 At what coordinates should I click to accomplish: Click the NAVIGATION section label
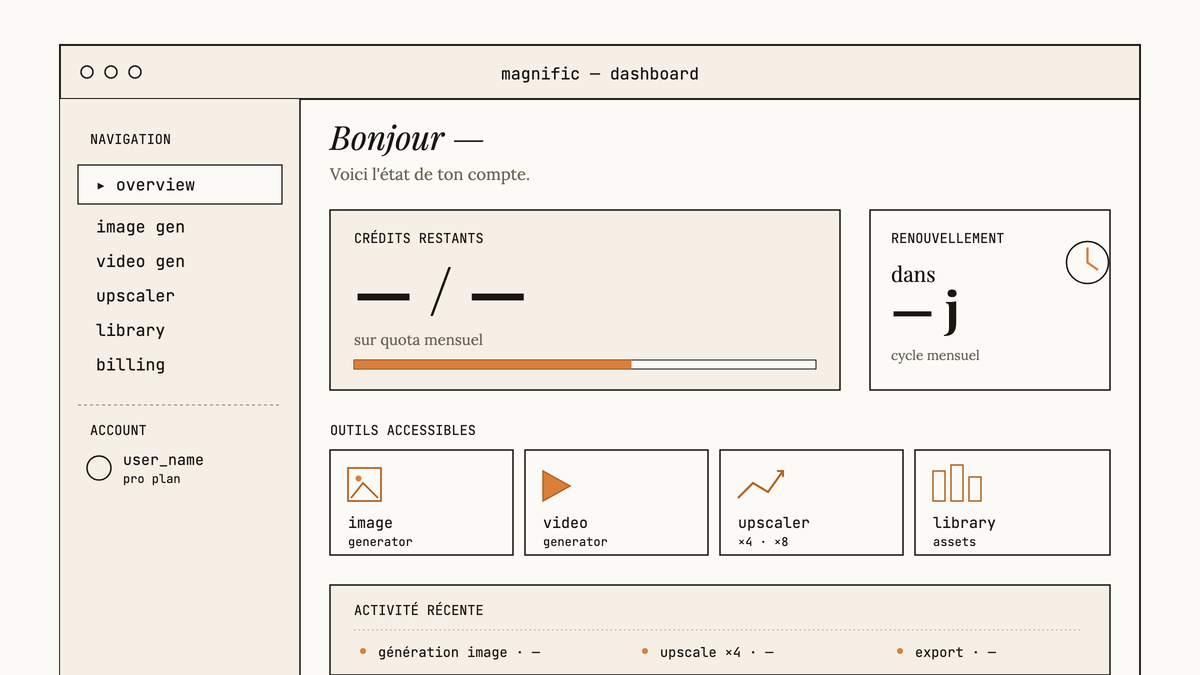[x=130, y=139]
